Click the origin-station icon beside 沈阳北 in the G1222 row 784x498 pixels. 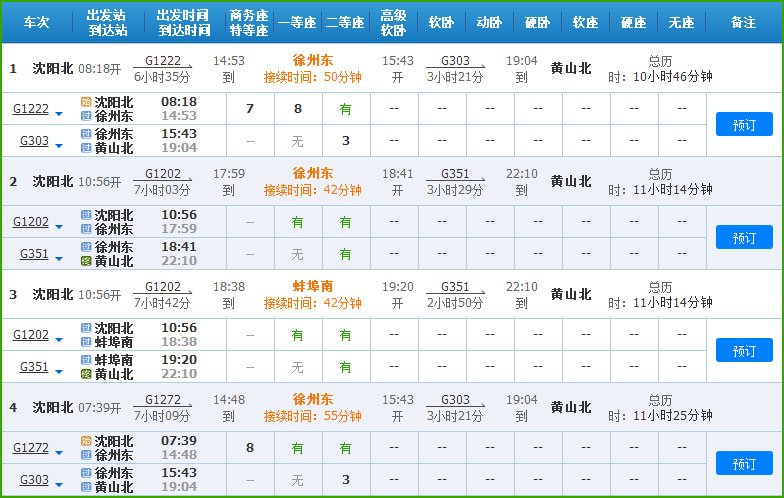[x=86, y=102]
